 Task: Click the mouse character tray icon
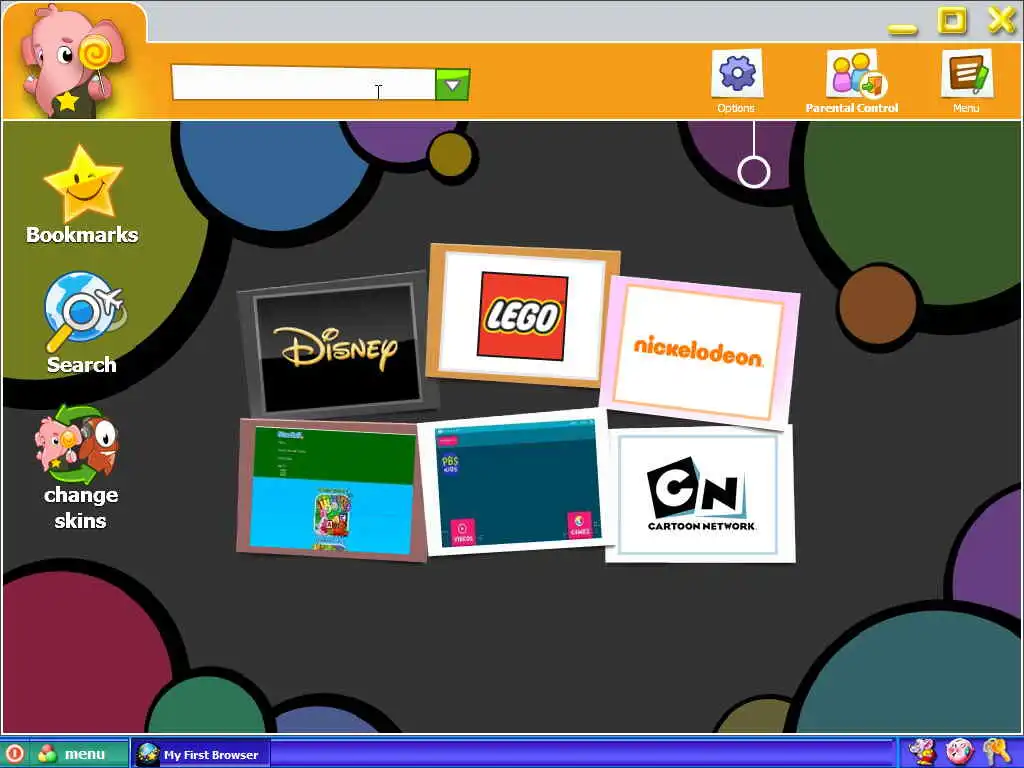pos(923,752)
